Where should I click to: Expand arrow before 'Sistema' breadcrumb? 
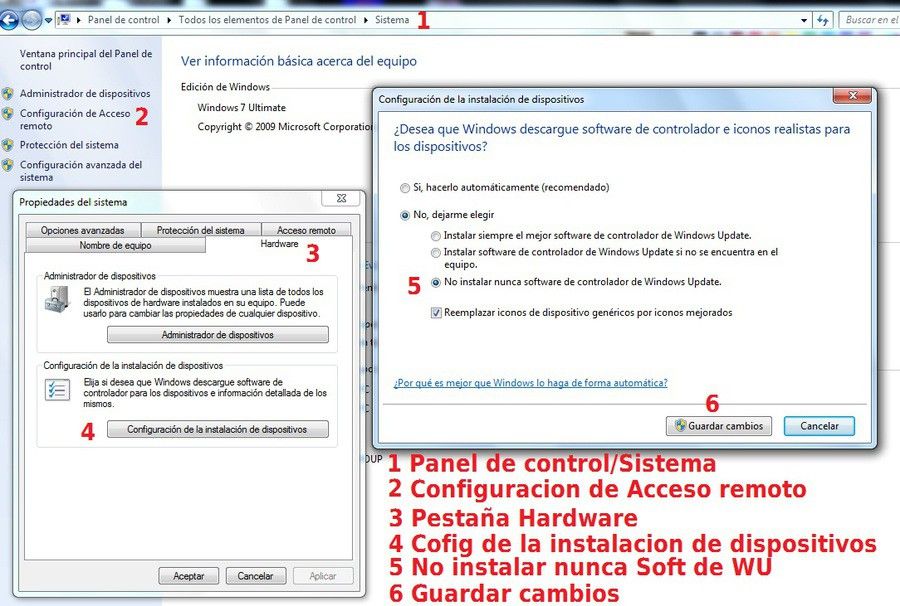(x=366, y=20)
